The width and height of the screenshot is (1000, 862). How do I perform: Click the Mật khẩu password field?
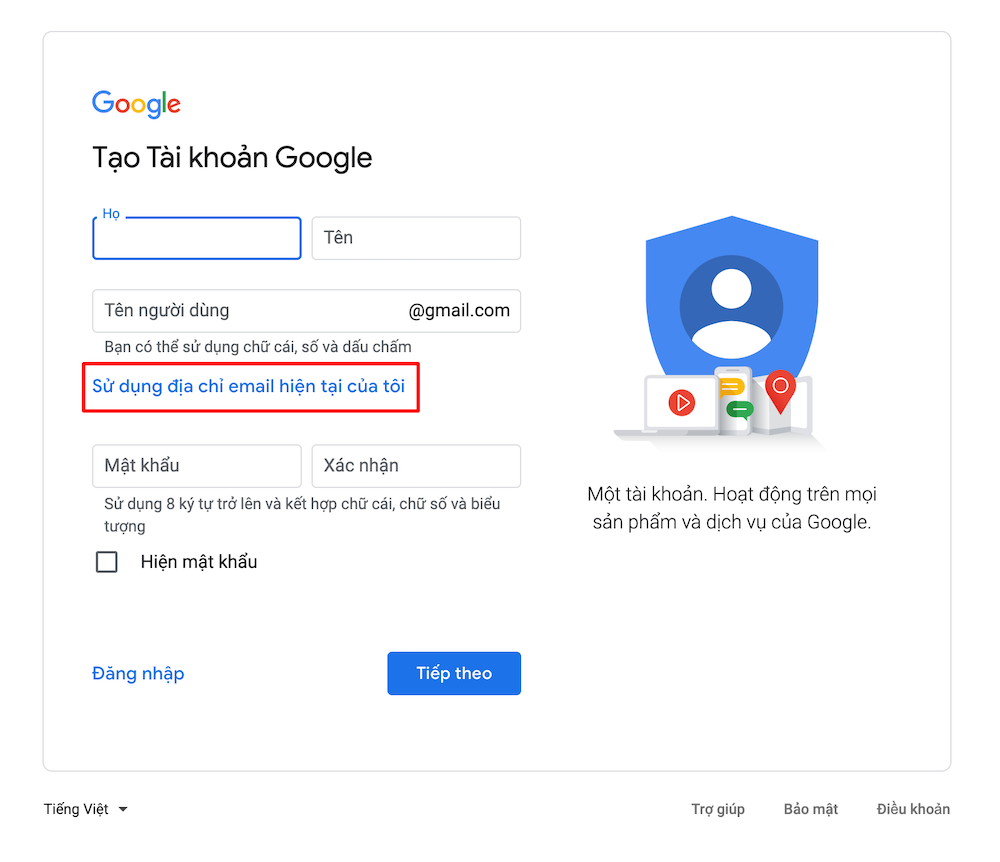click(x=196, y=466)
